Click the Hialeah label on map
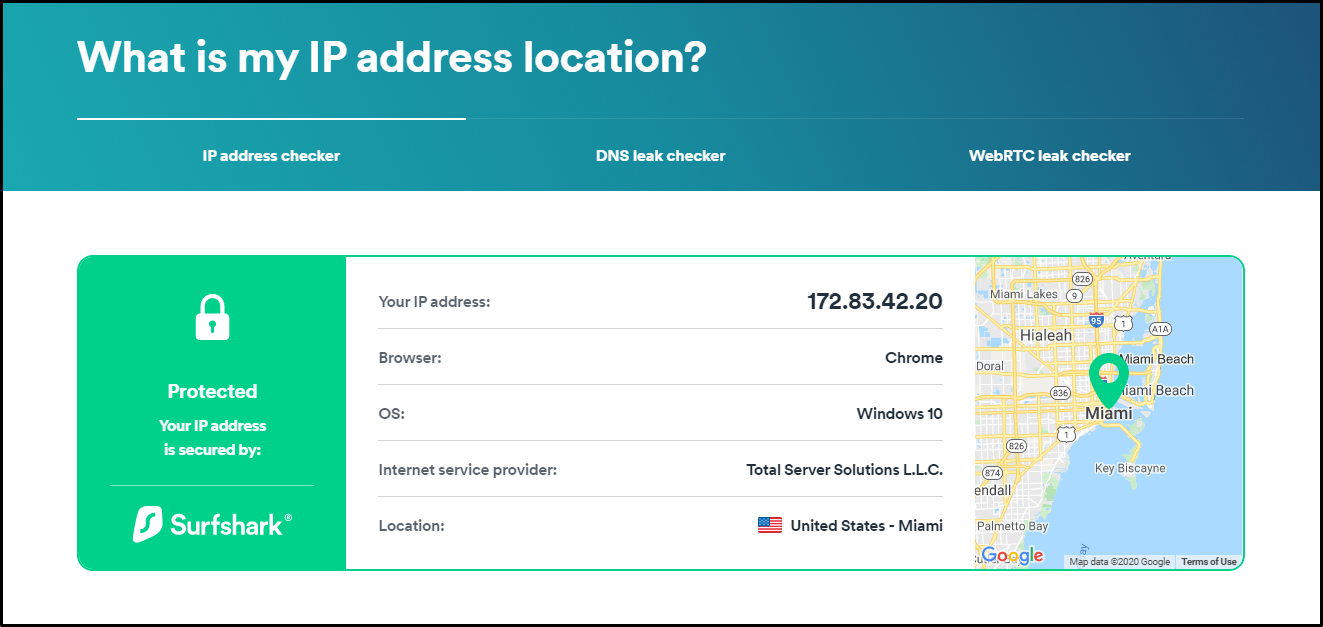 [1045, 335]
